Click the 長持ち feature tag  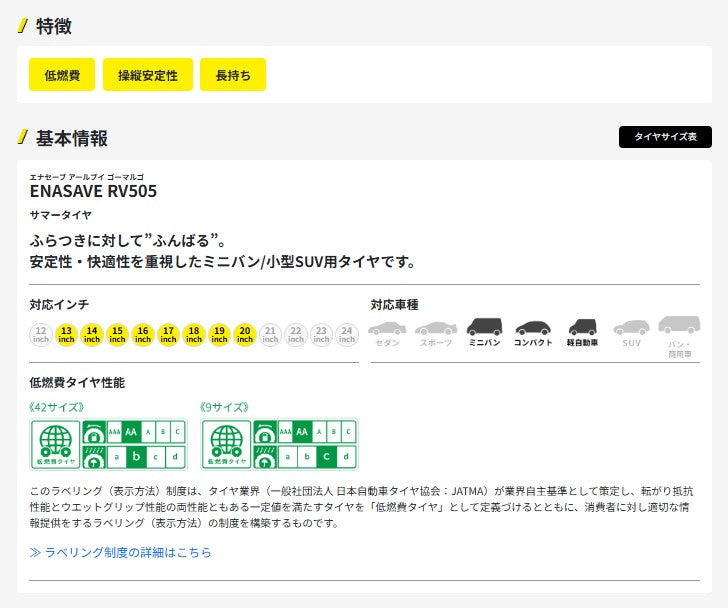click(233, 75)
